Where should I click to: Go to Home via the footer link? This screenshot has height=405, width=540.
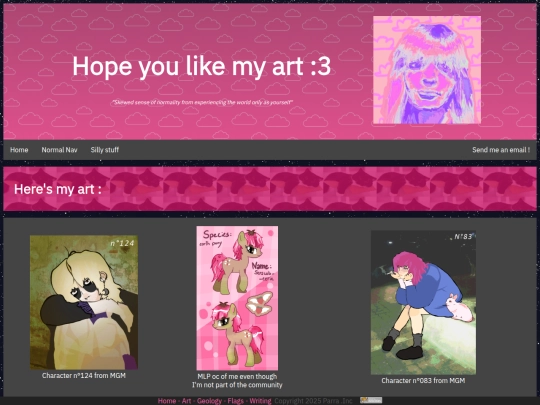click(167, 401)
